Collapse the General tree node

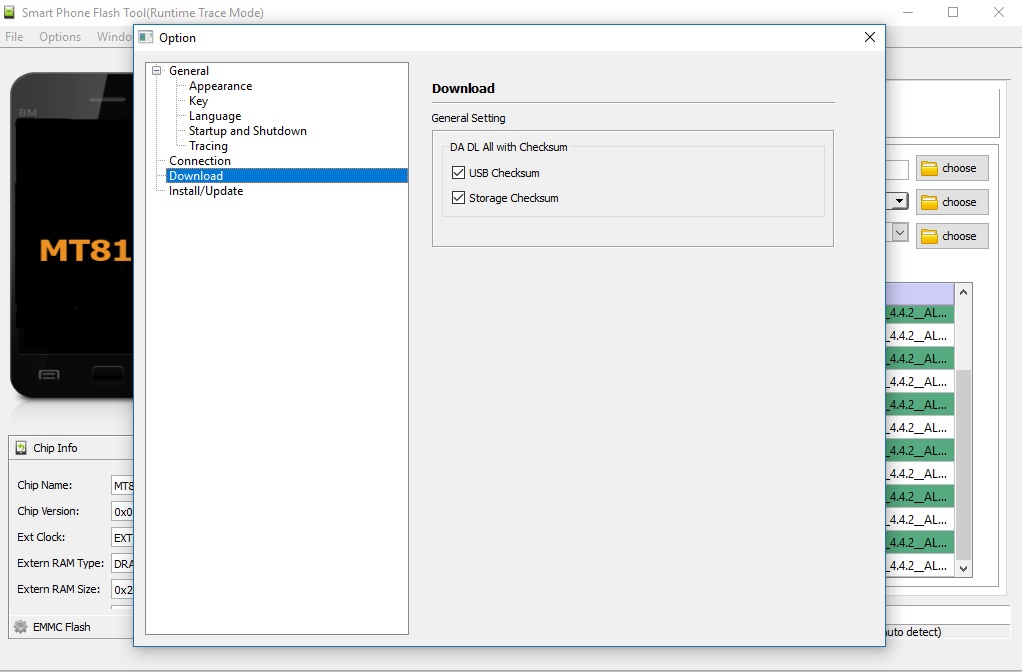coord(156,70)
